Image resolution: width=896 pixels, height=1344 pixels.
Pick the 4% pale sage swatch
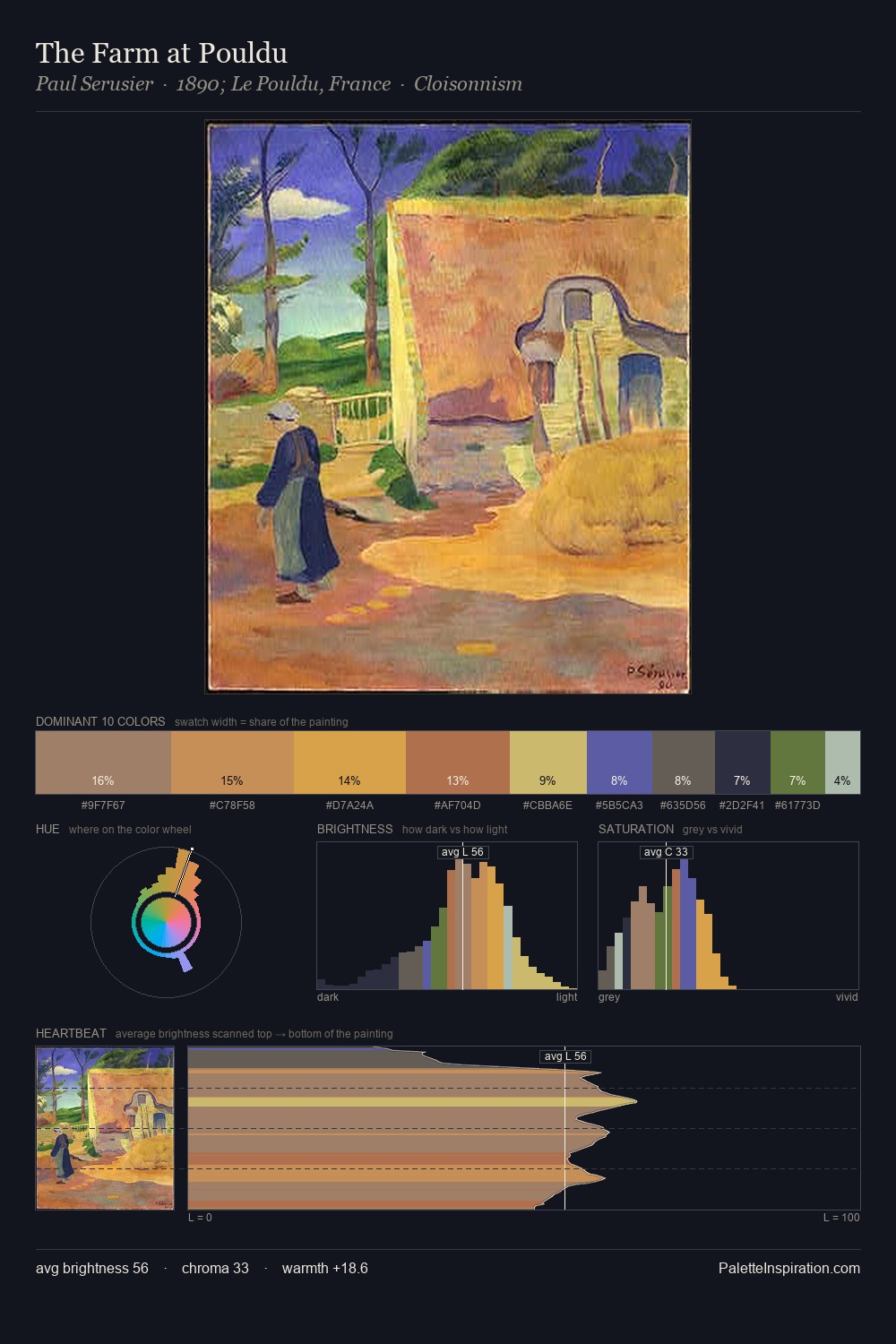(x=842, y=762)
